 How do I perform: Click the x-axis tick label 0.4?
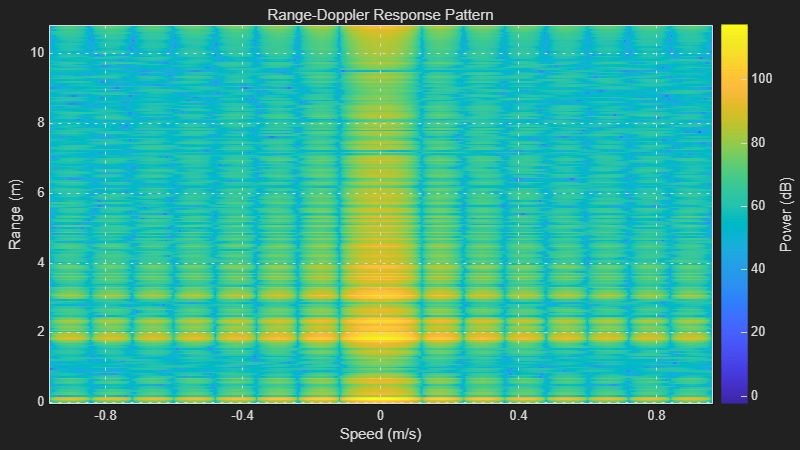click(x=518, y=414)
